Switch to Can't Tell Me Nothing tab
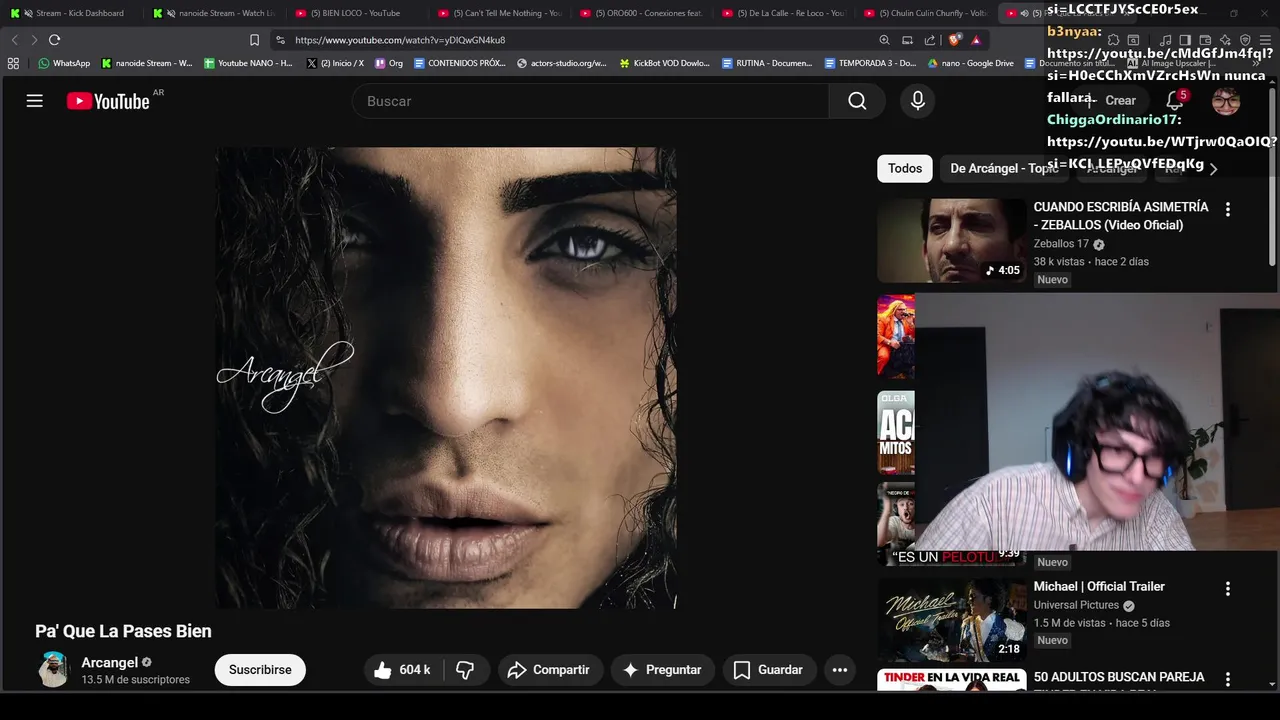The image size is (1280, 720). coord(500,13)
